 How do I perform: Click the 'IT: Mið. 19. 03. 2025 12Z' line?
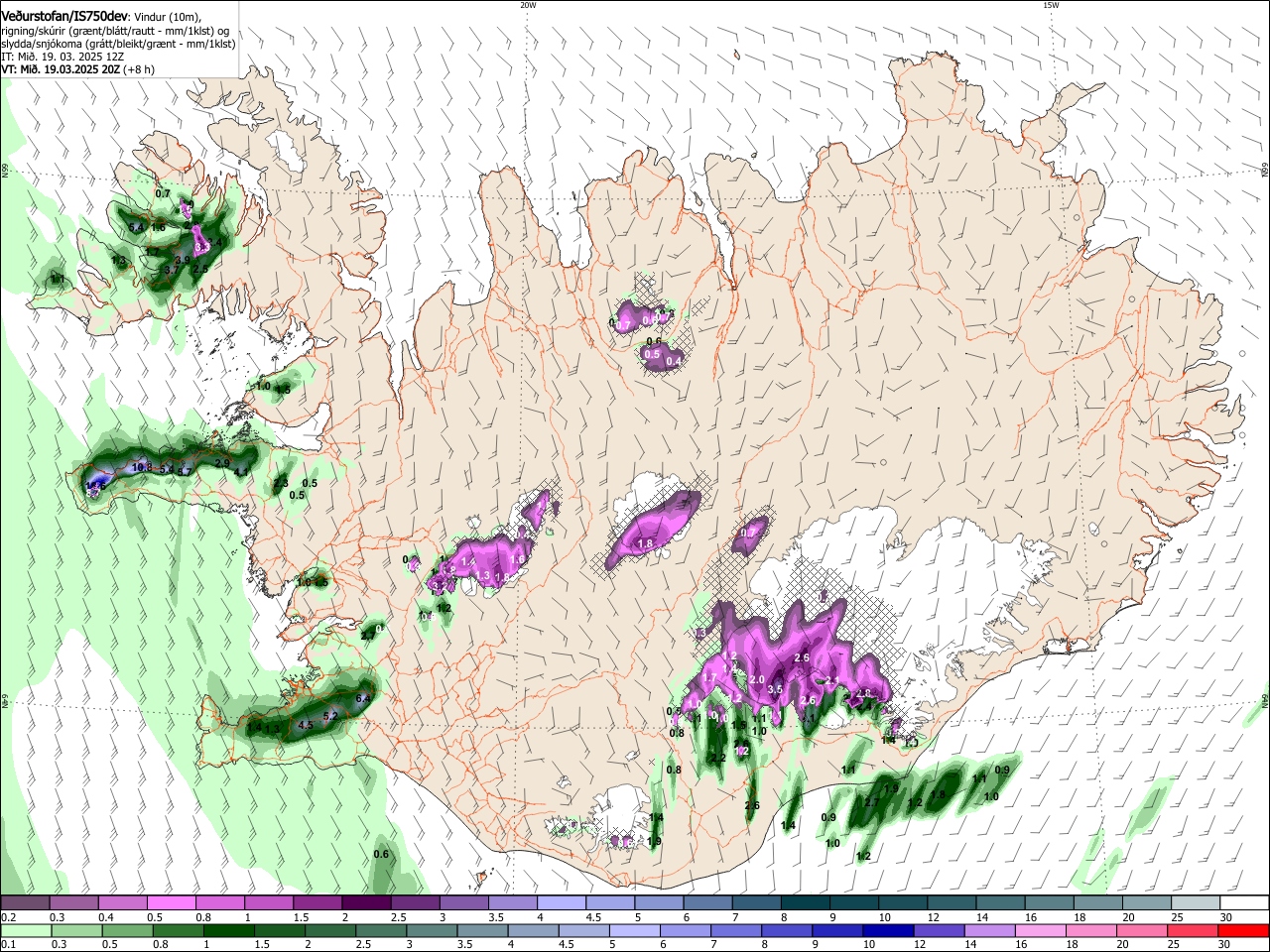[61, 57]
